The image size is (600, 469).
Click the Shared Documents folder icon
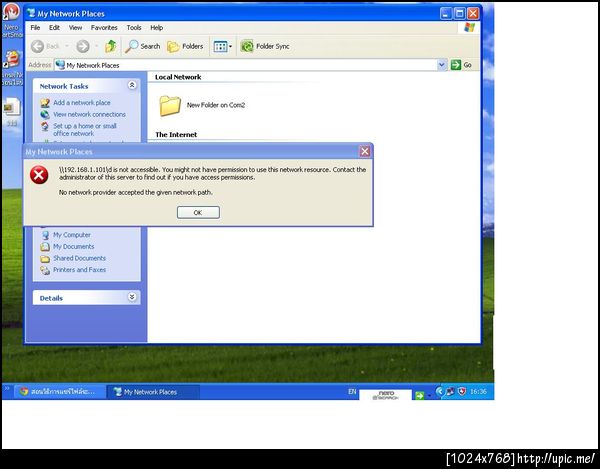coord(45,259)
